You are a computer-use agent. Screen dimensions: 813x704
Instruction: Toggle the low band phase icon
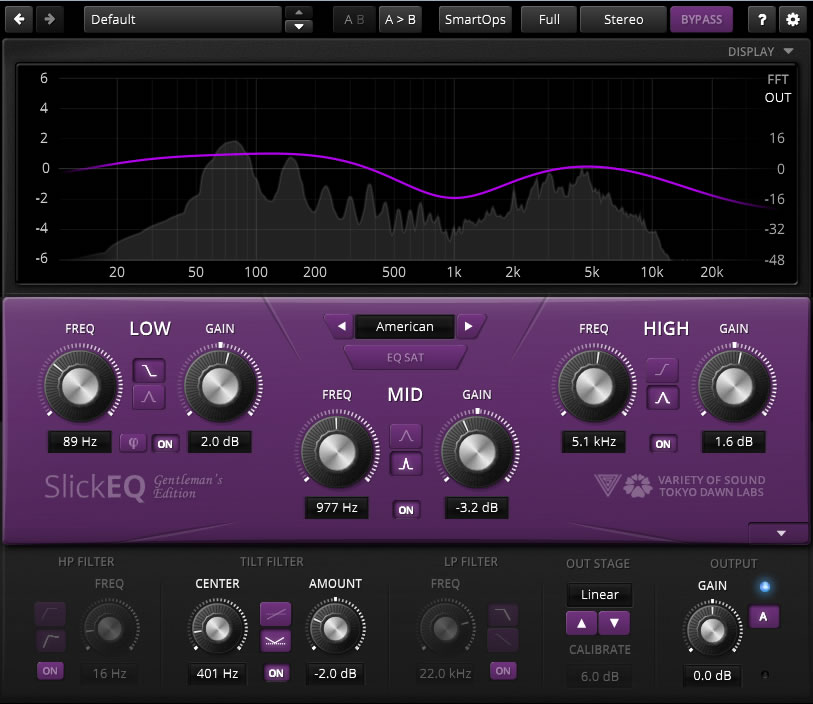click(x=133, y=442)
